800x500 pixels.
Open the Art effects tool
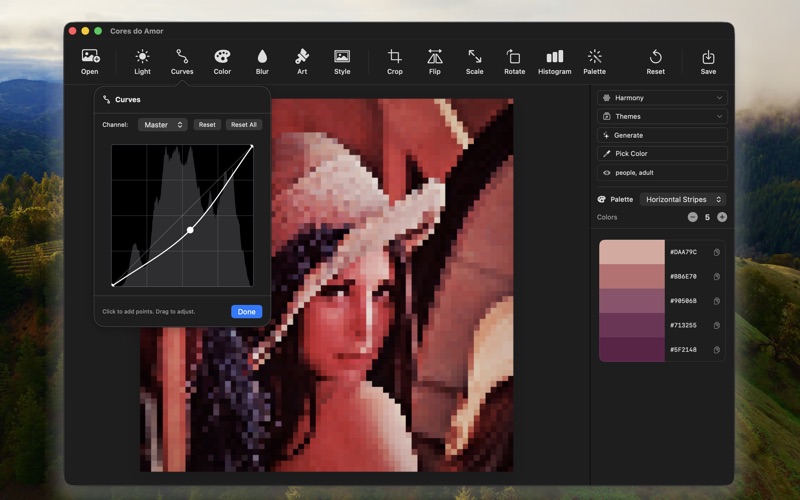point(302,62)
